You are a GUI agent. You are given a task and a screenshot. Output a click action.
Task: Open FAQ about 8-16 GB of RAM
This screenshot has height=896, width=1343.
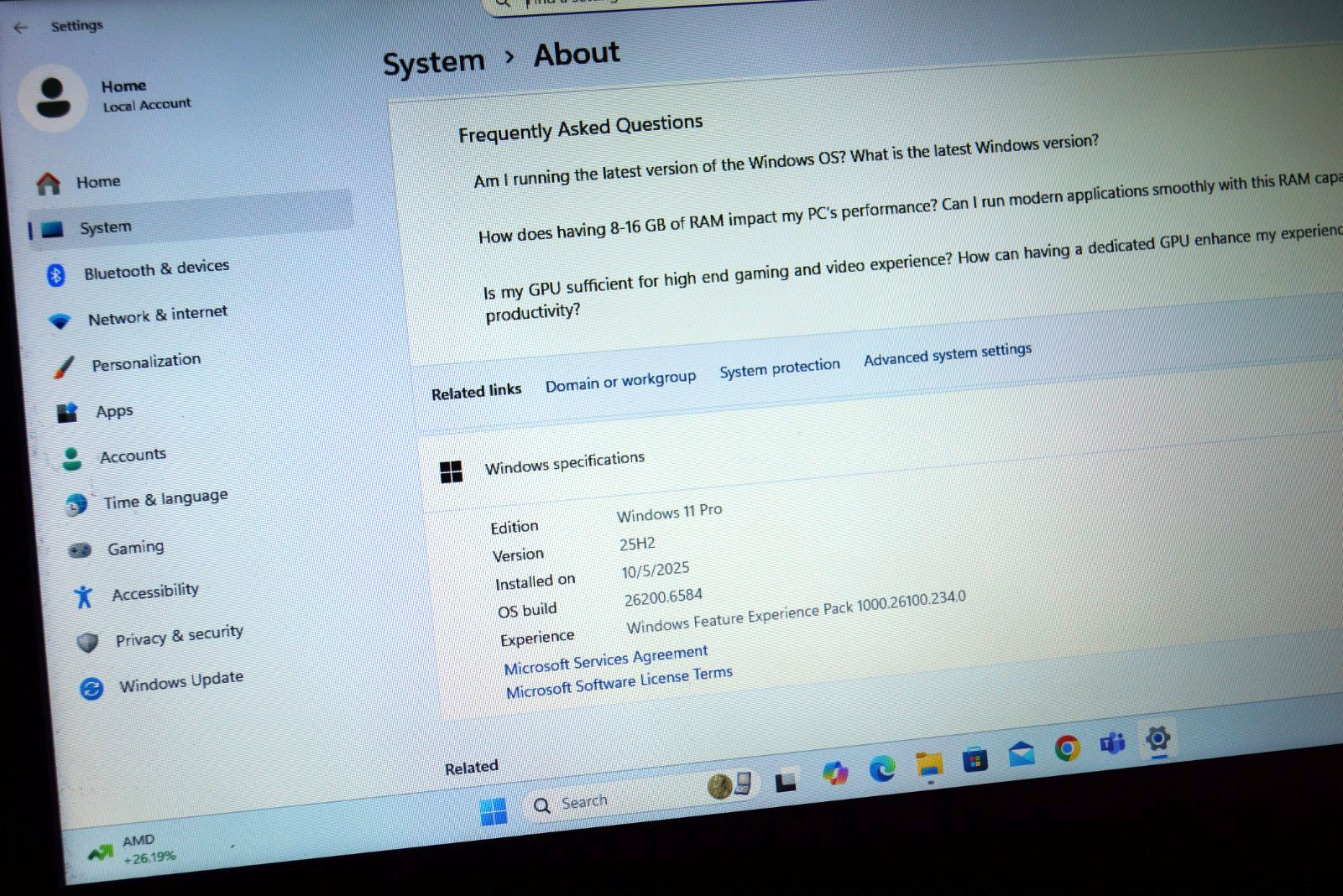tap(910, 207)
